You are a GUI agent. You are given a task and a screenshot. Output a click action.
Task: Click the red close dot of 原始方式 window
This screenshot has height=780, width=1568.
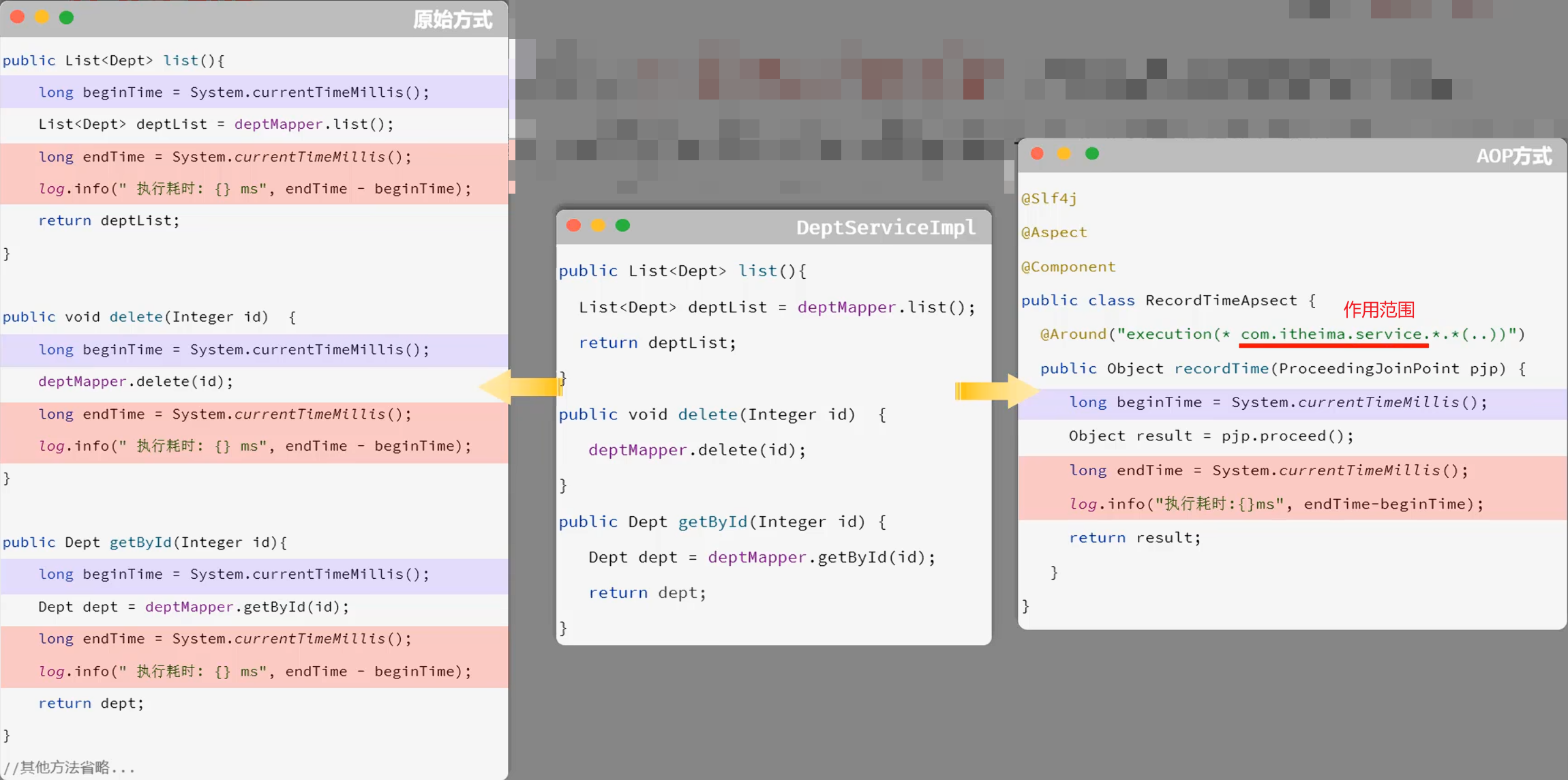coord(18,17)
